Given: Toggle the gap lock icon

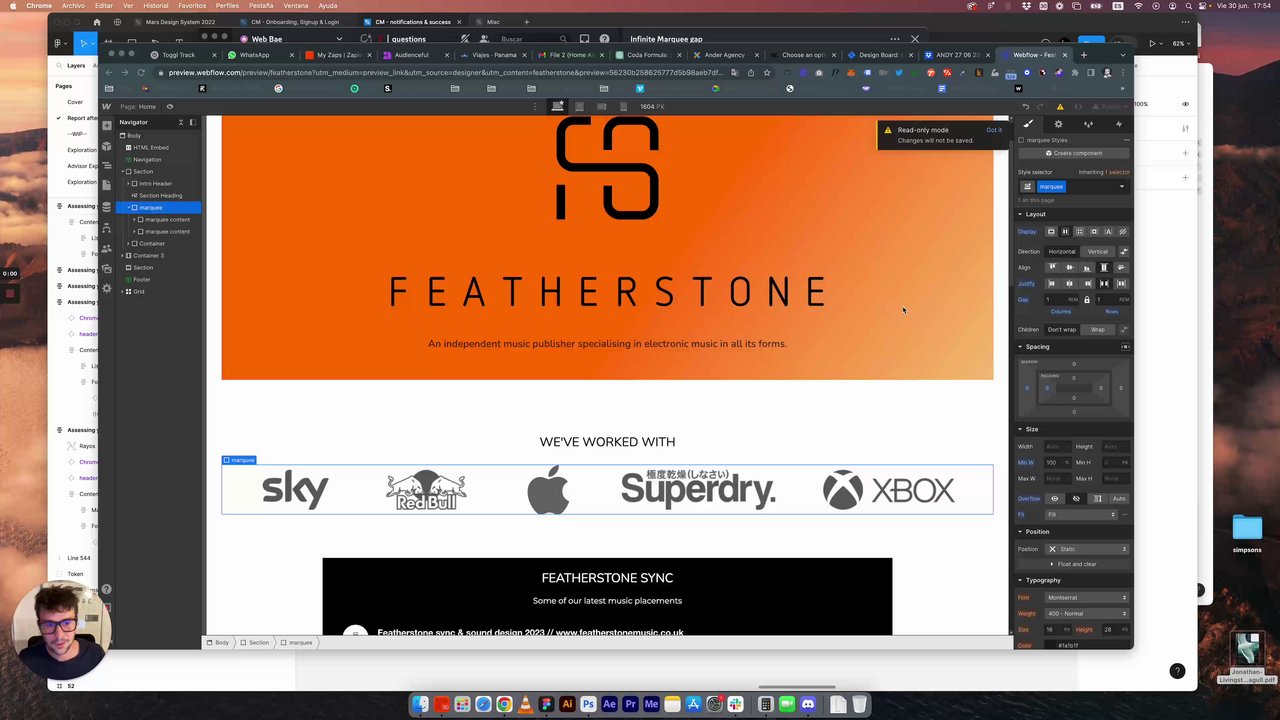Looking at the screenshot, I should coord(1087,299).
